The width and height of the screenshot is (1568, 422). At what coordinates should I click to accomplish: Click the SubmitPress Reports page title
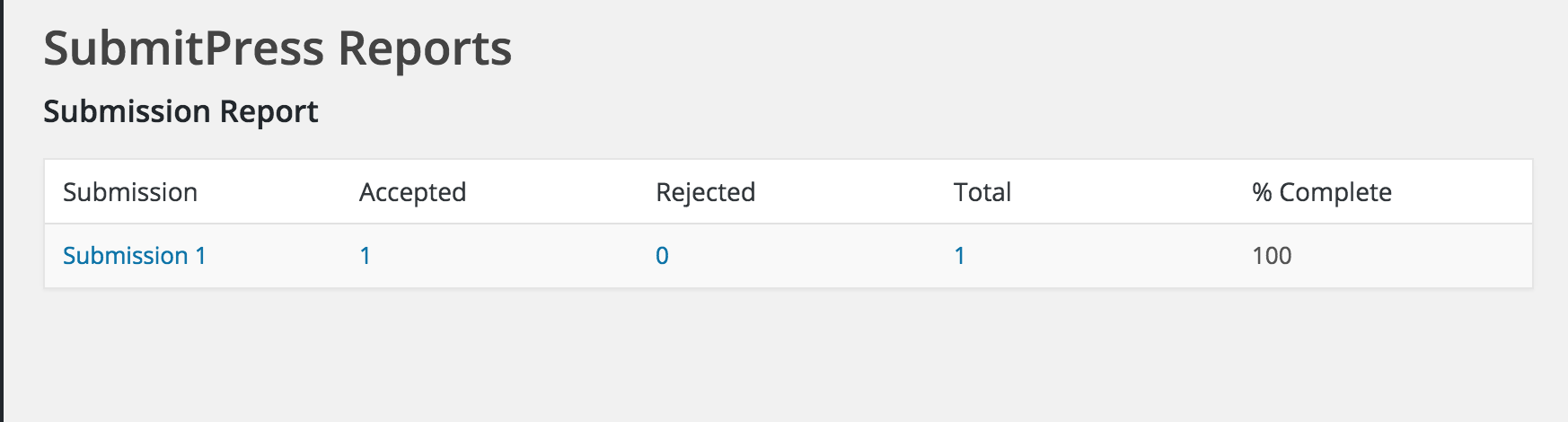(x=277, y=48)
